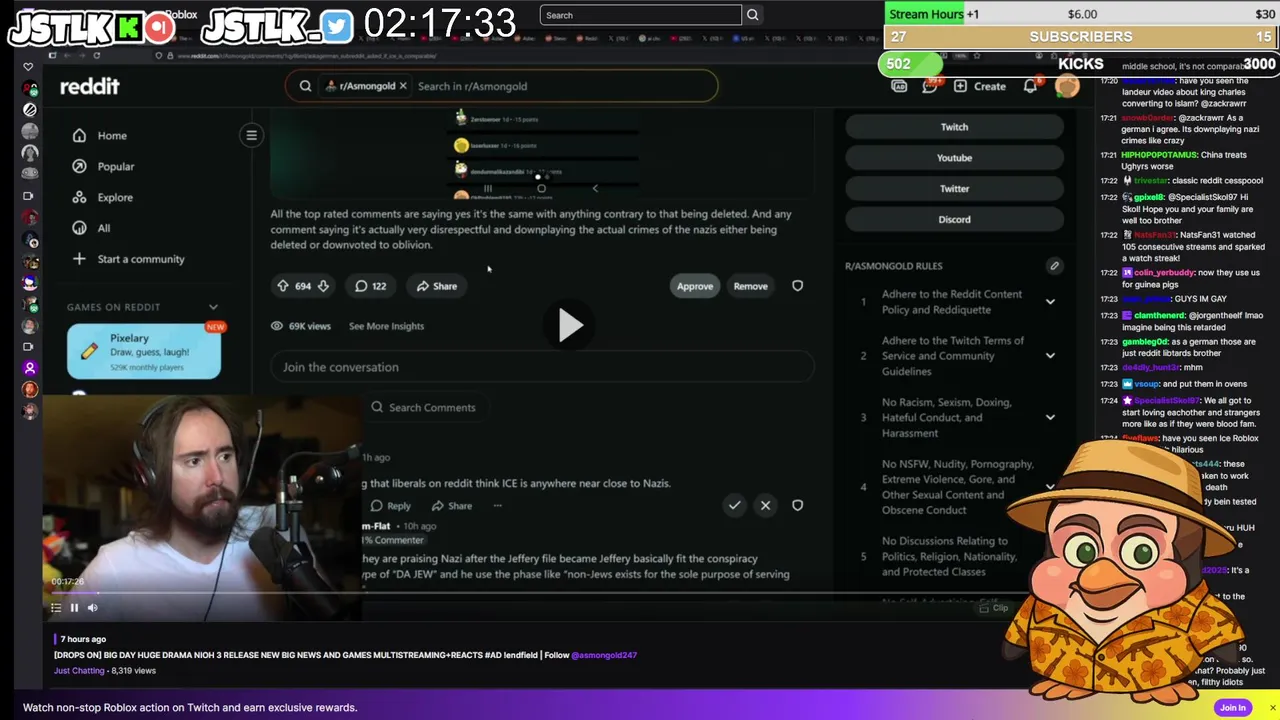
Task: Click the Join the conversation box
Action: [542, 367]
